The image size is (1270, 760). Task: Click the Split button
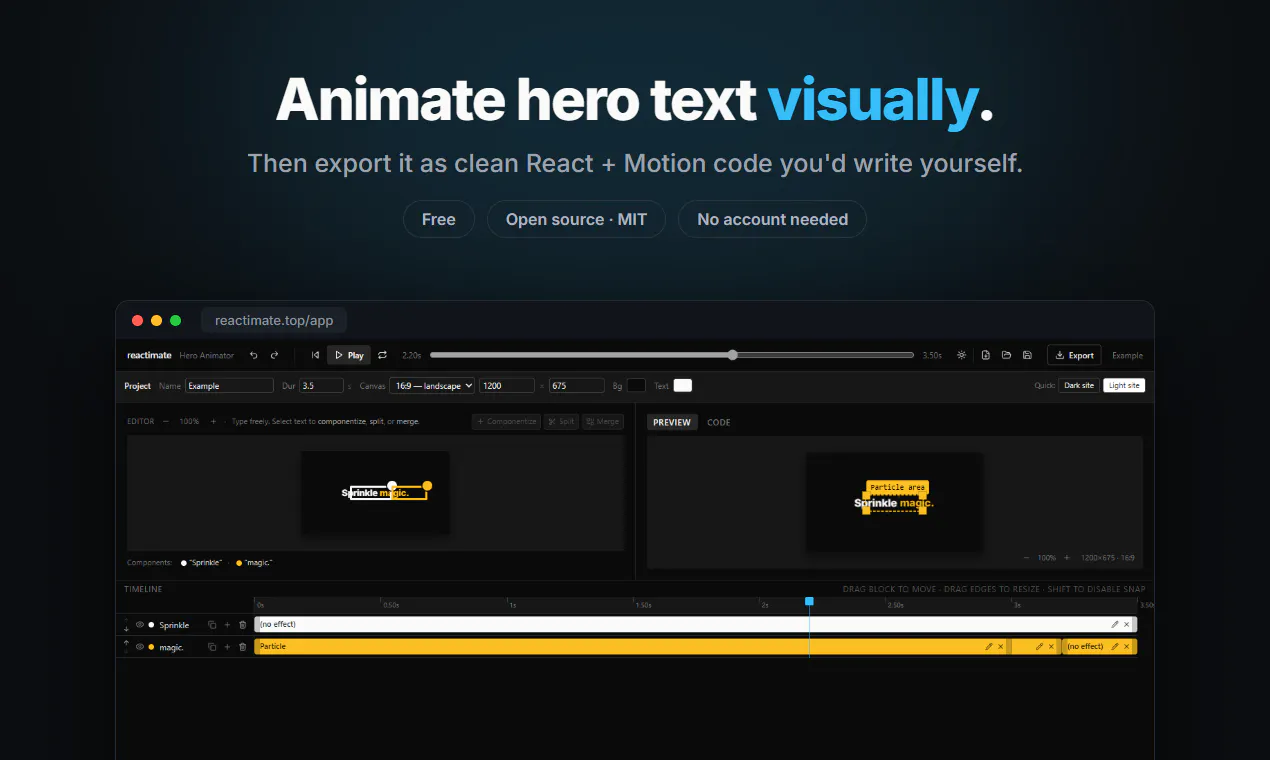point(561,422)
